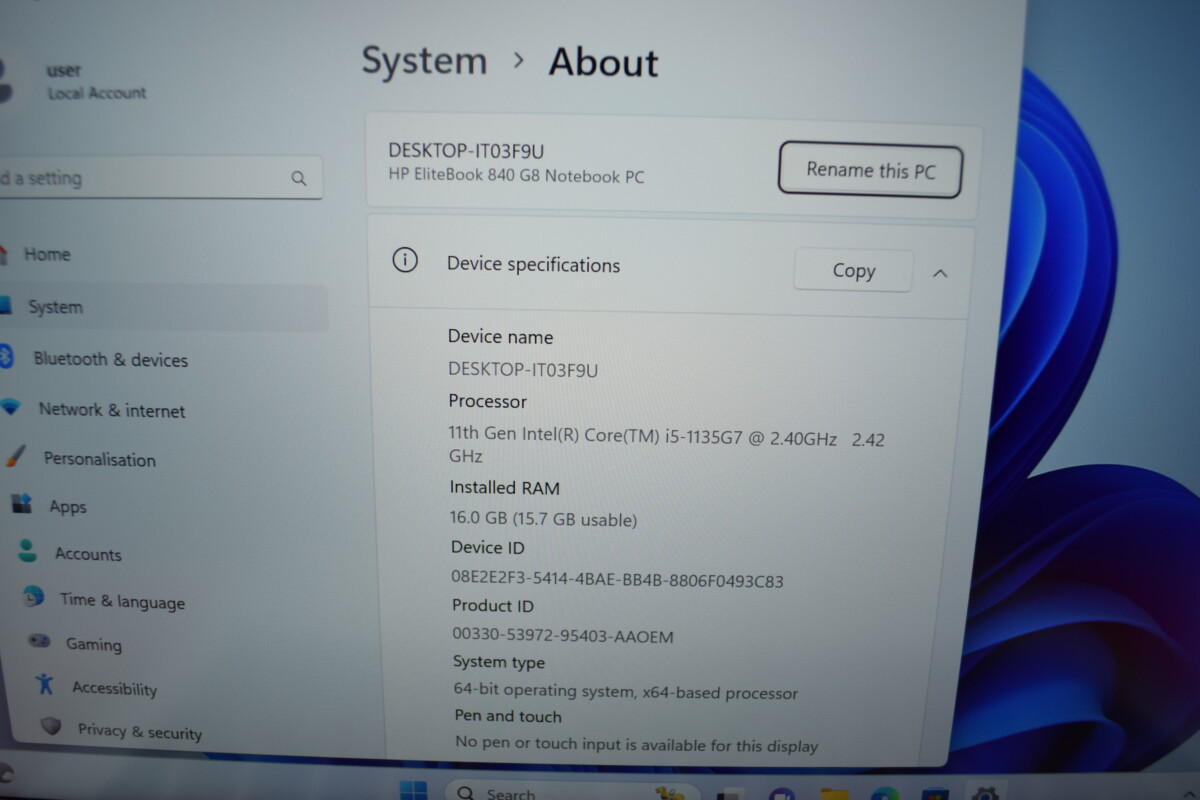Click the Pen and touch label
This screenshot has height=800, width=1200.
[508, 716]
